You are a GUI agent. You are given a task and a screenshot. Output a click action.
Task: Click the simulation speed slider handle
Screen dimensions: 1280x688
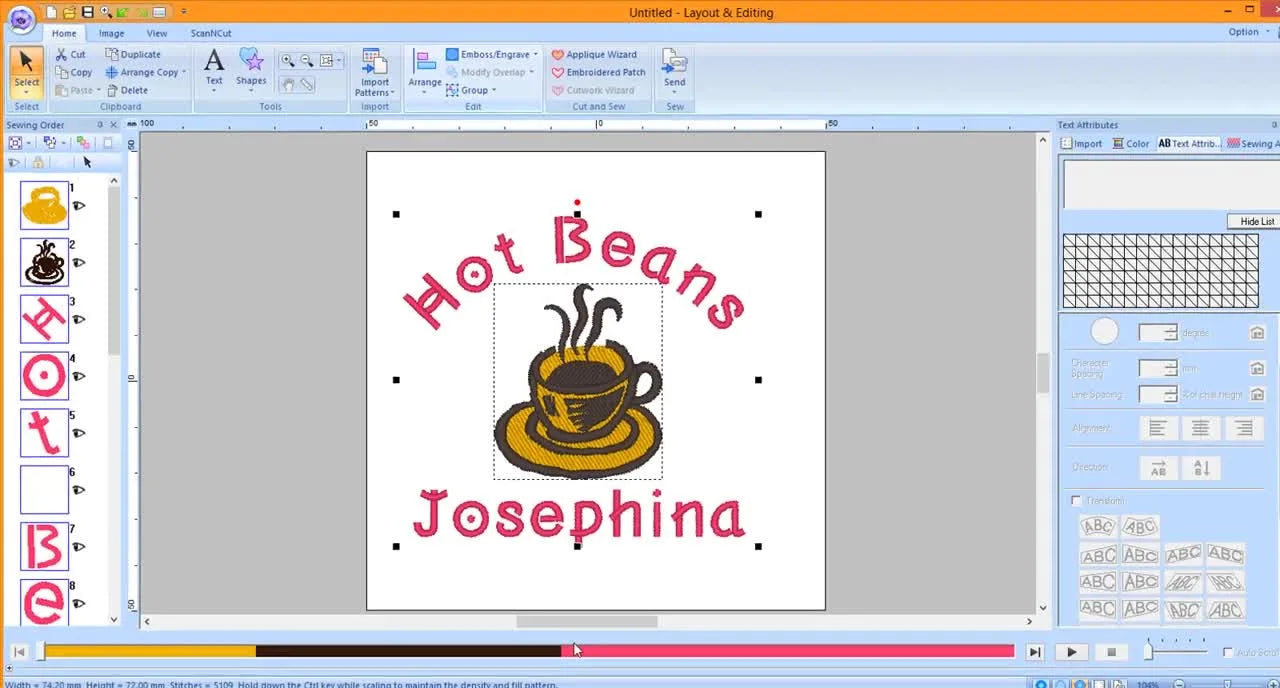(x=1149, y=652)
